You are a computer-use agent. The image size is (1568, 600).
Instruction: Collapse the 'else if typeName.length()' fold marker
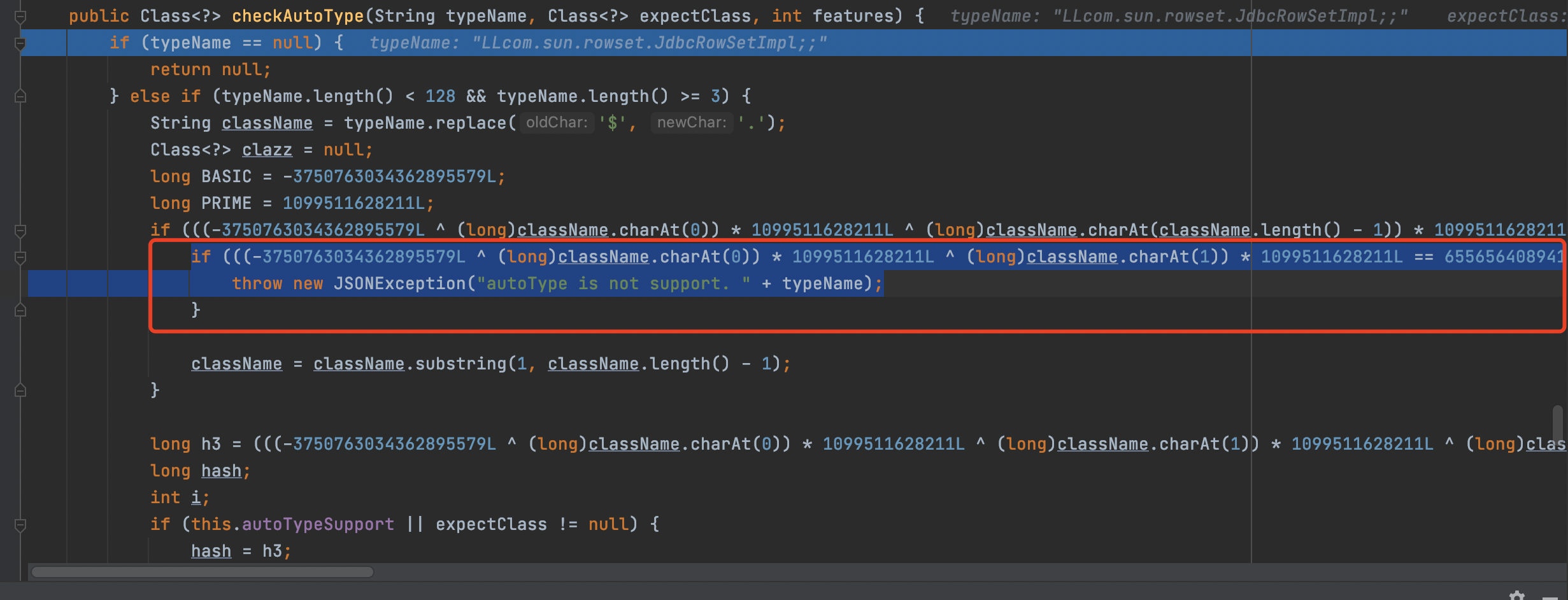pos(20,96)
